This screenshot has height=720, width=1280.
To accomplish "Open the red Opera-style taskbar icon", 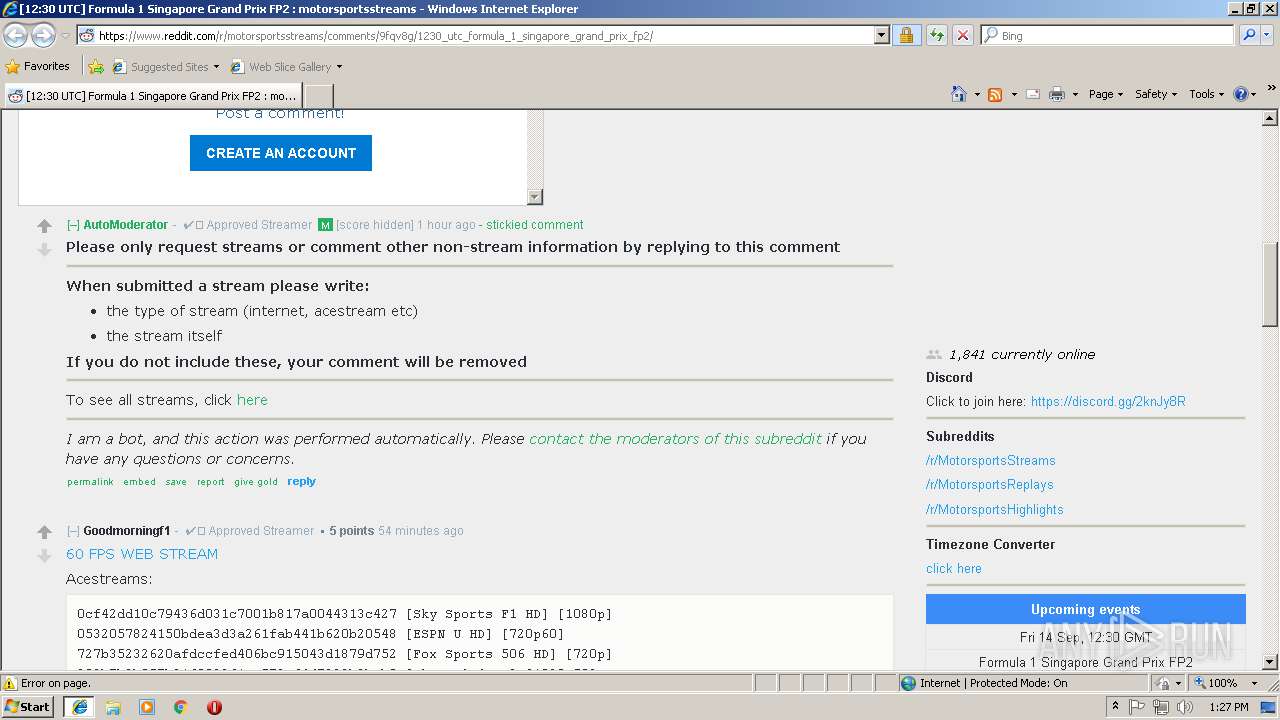I will pyautogui.click(x=214, y=707).
